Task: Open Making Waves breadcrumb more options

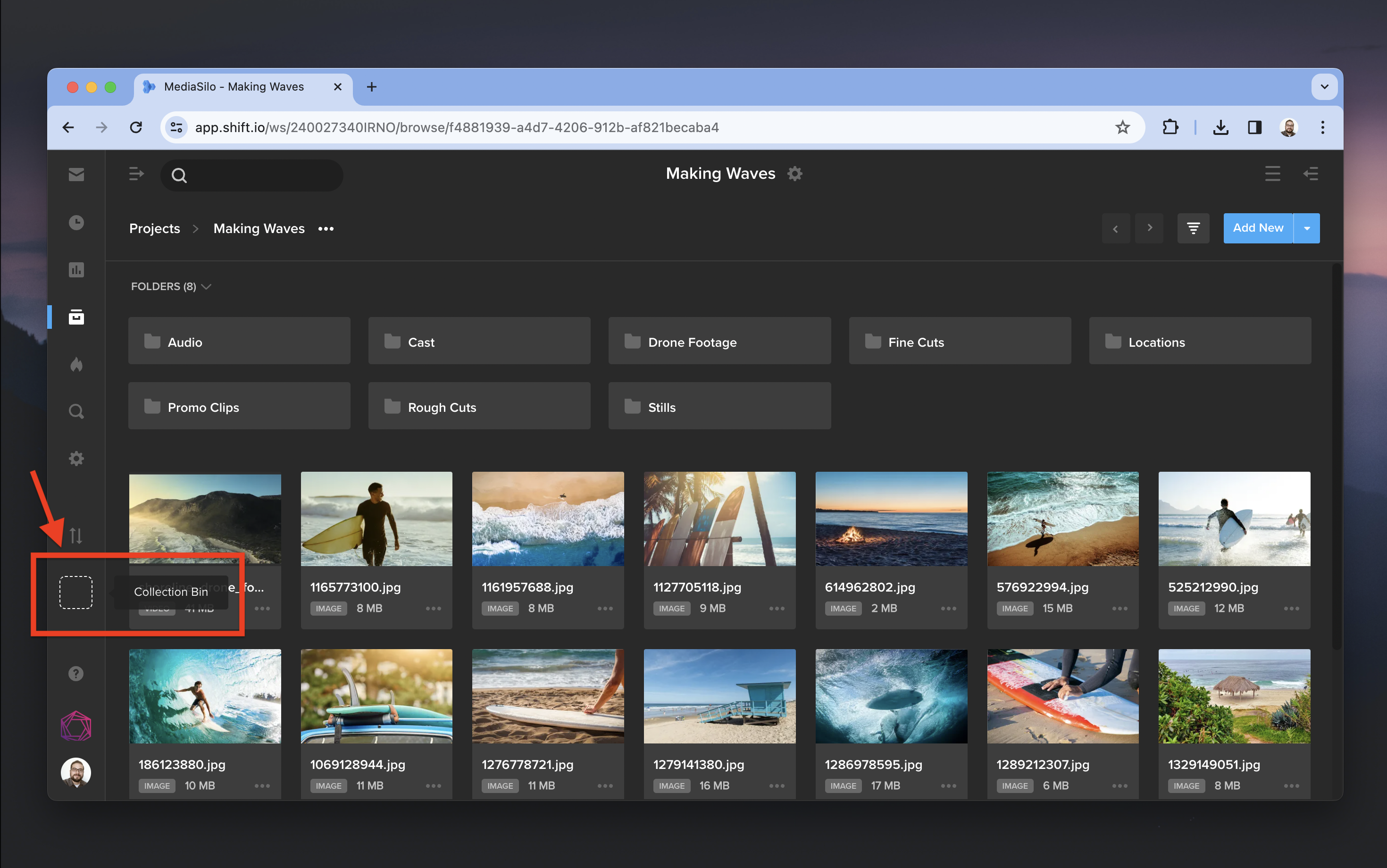Action: click(x=326, y=228)
